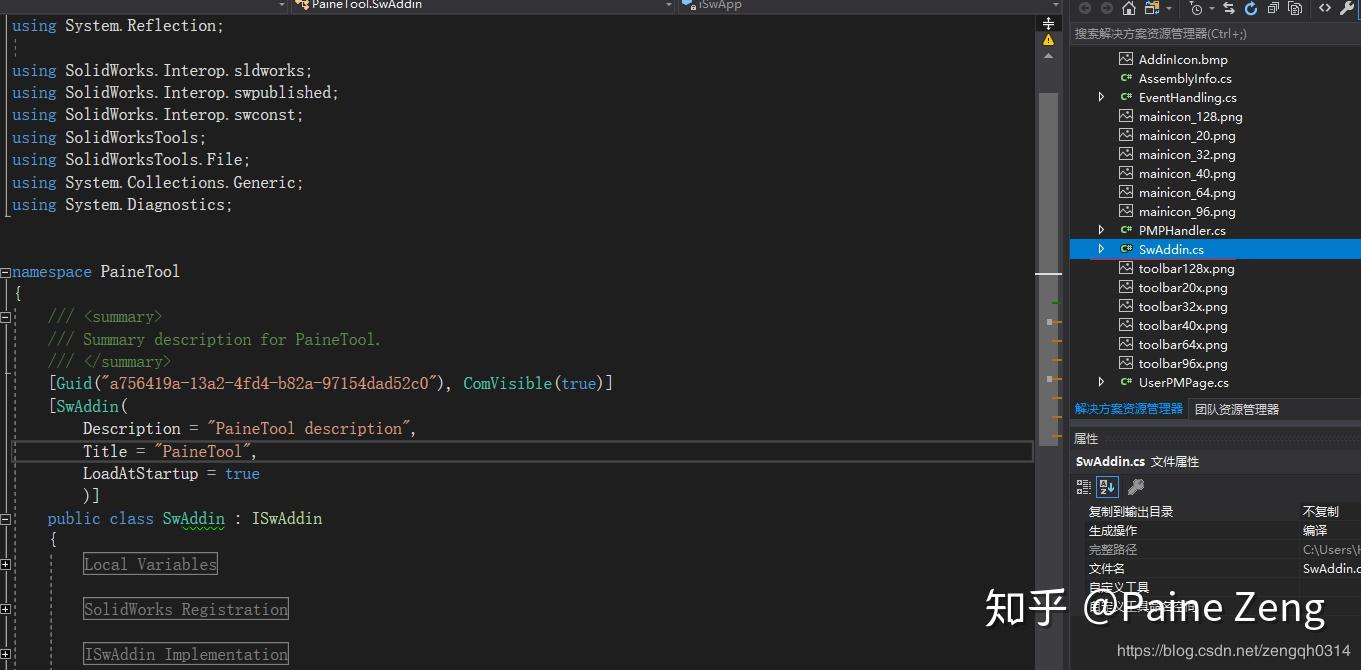Switch to the 团队资源管理器 tab
Screen dimensions: 1361x670
pyautogui.click(x=1240, y=408)
